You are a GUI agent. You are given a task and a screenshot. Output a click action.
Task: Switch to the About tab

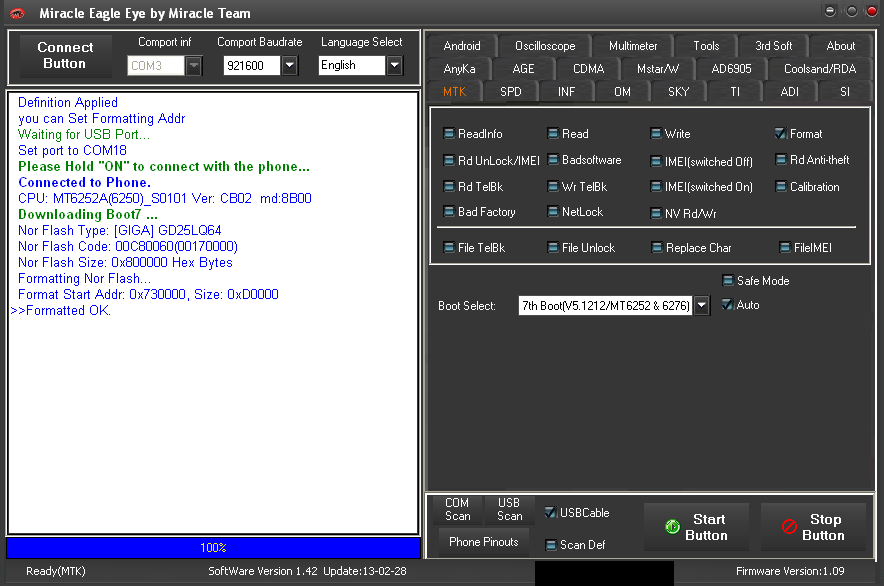click(x=841, y=46)
